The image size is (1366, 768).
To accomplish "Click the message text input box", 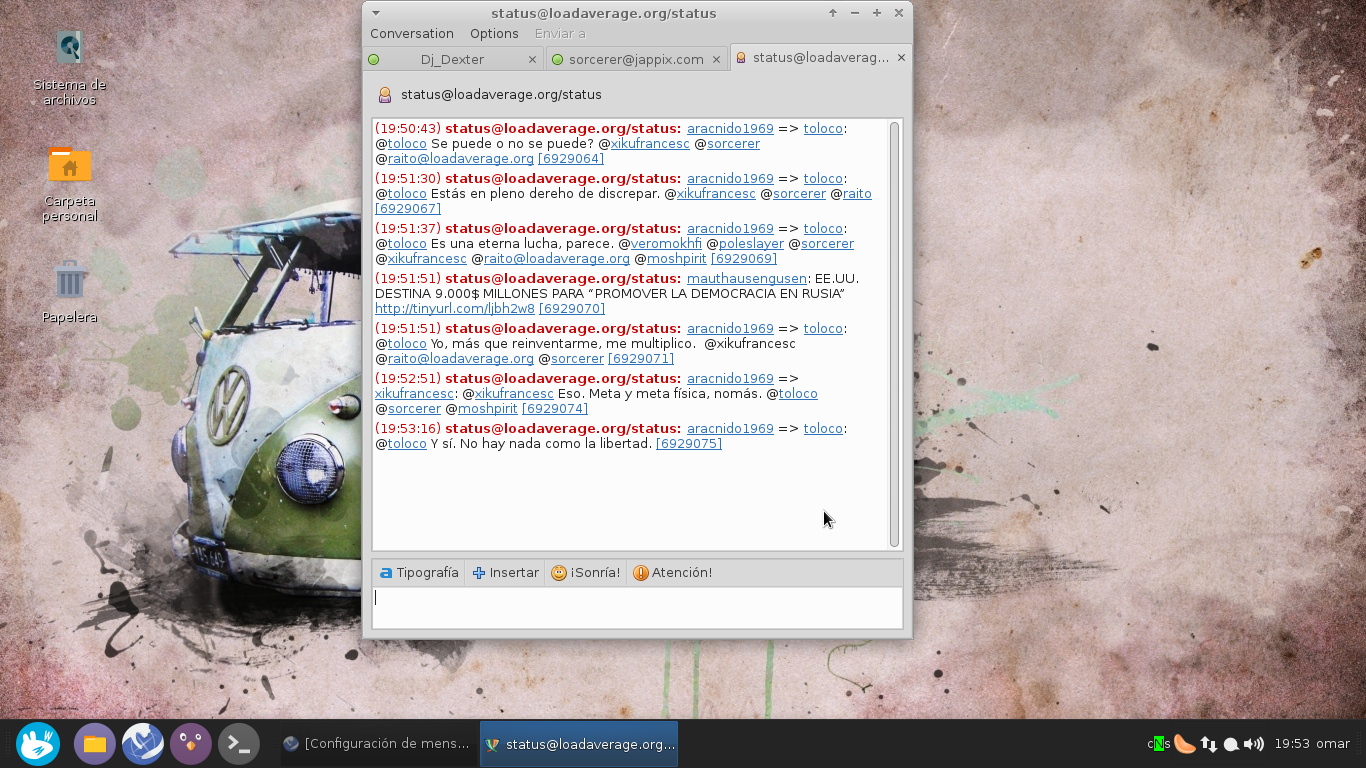I will (637, 607).
